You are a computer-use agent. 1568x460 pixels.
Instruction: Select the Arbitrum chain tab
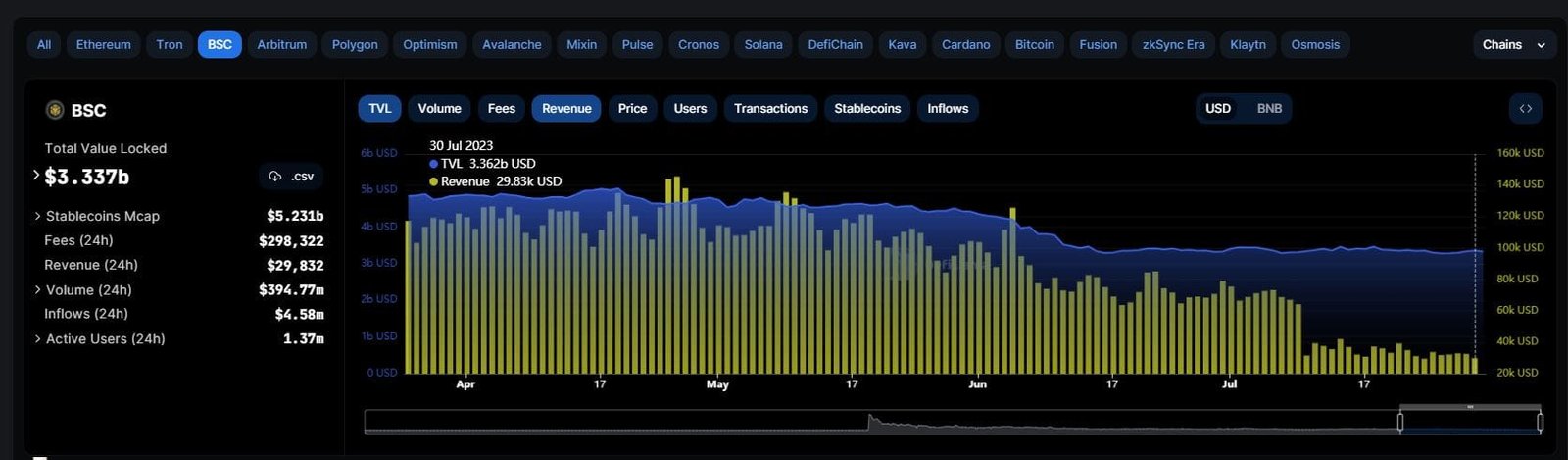pos(281,44)
